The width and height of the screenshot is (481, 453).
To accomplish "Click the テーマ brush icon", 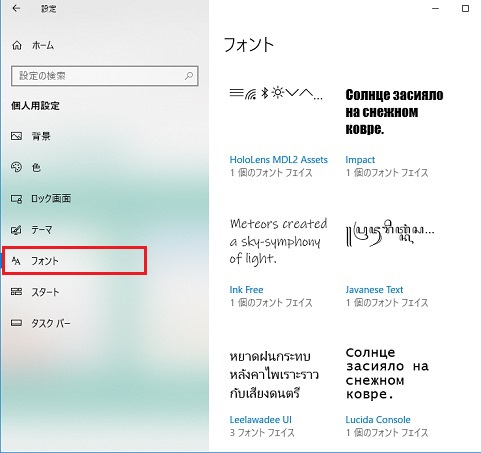I will pyautogui.click(x=16, y=230).
